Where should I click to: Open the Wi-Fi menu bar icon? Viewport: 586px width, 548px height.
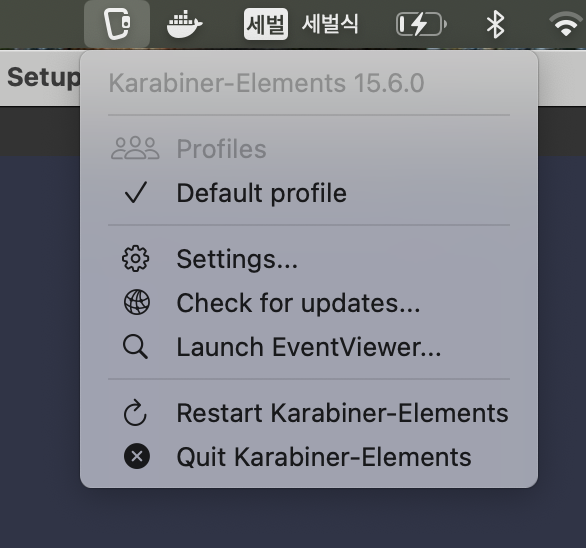pyautogui.click(x=566, y=24)
